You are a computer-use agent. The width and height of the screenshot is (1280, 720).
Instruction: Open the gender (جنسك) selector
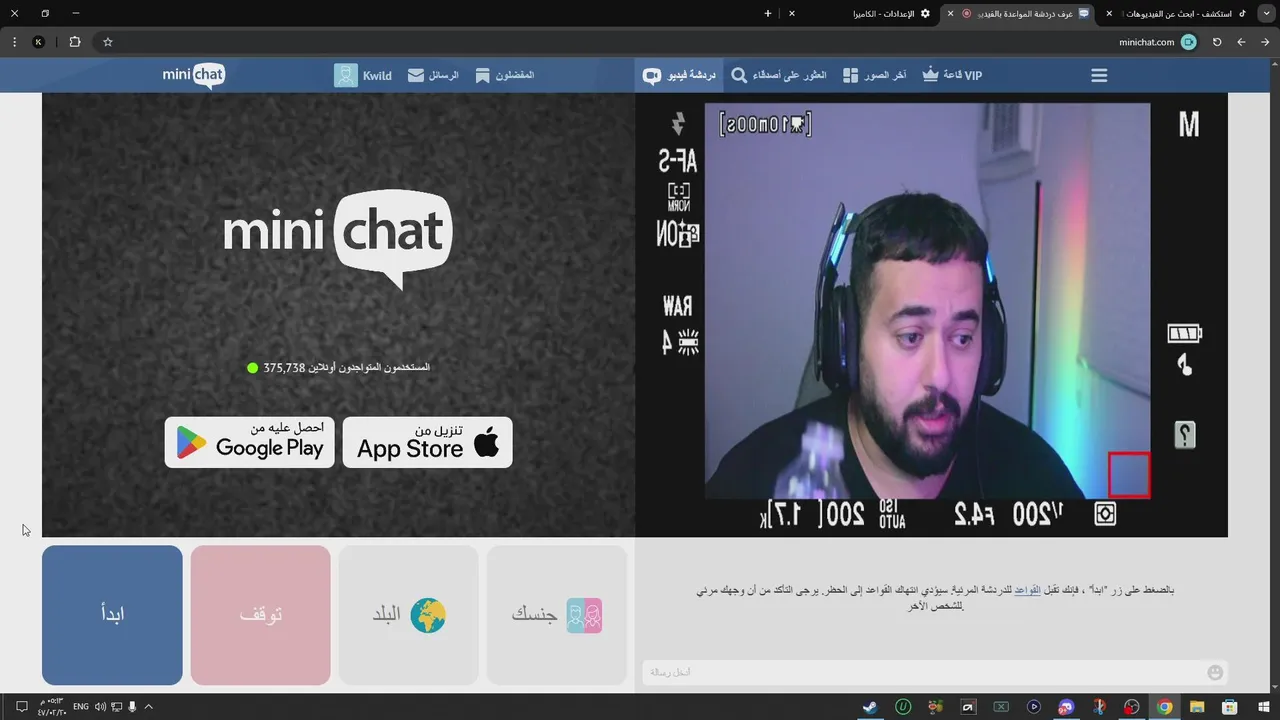(556, 615)
